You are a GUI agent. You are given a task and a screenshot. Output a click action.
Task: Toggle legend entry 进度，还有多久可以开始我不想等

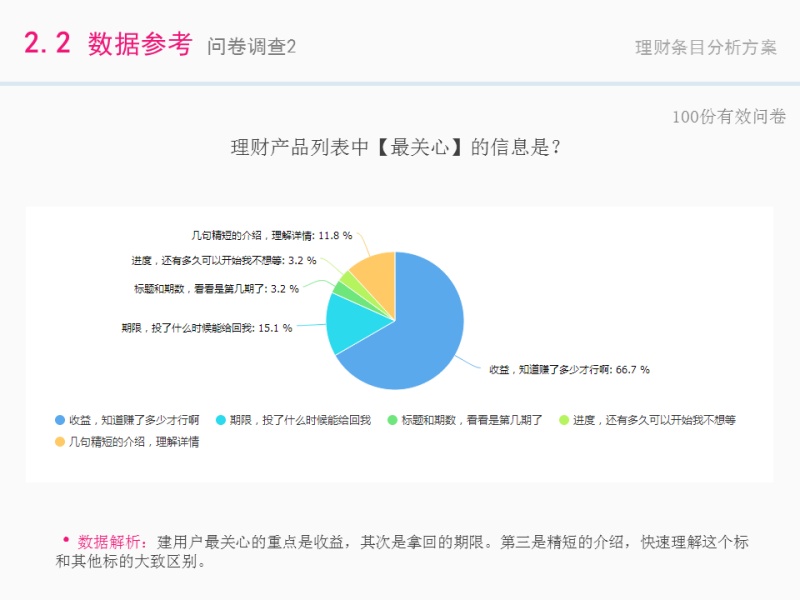point(647,420)
